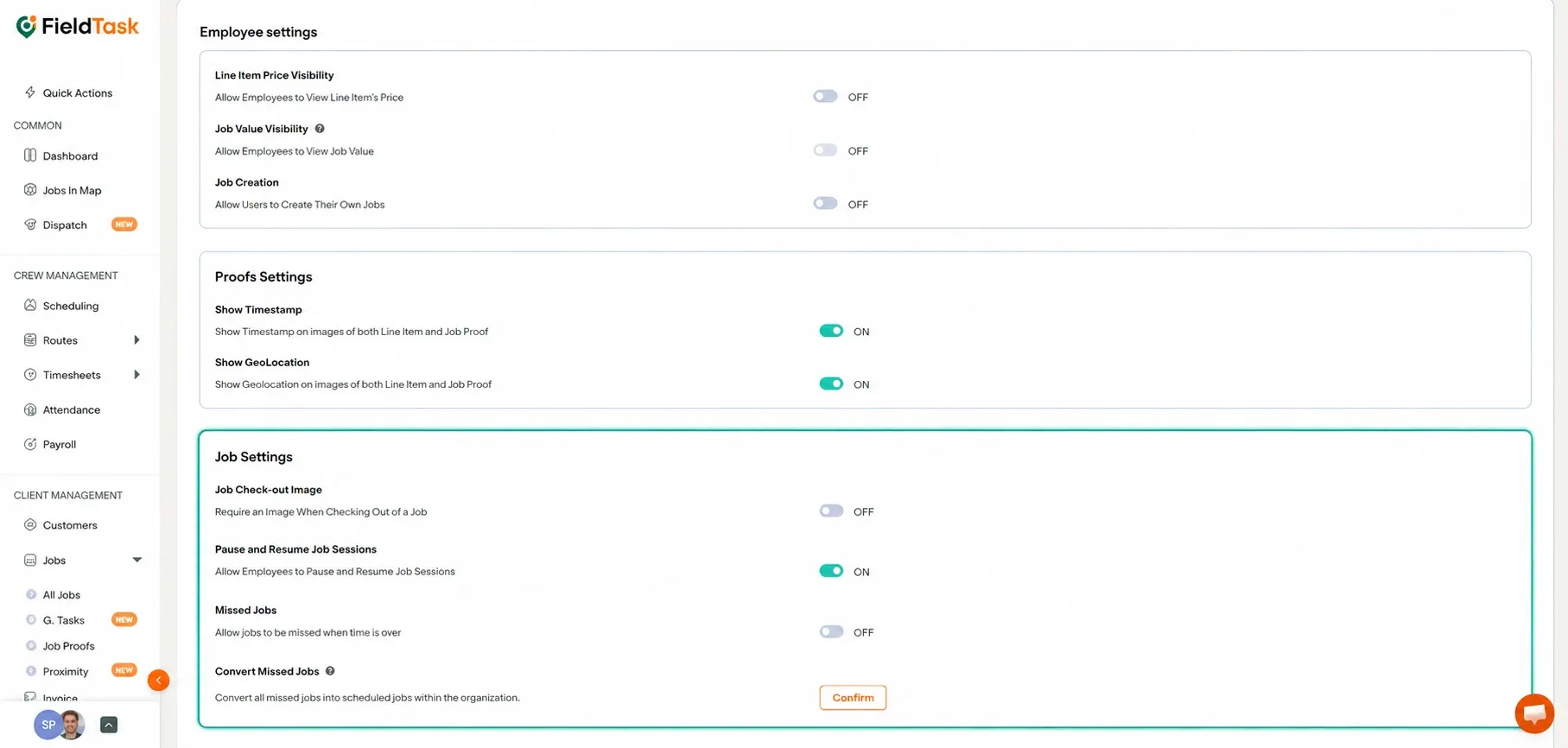Open Quick Actions

pyautogui.click(x=78, y=92)
